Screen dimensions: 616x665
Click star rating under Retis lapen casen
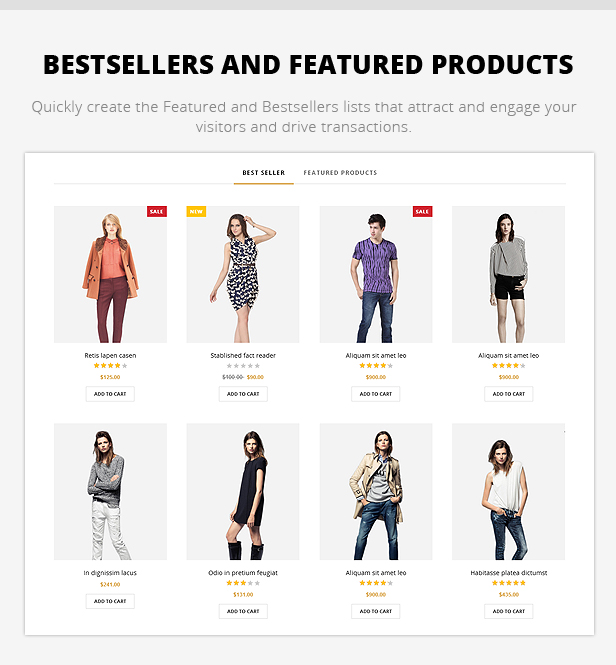pyautogui.click(x=110, y=366)
